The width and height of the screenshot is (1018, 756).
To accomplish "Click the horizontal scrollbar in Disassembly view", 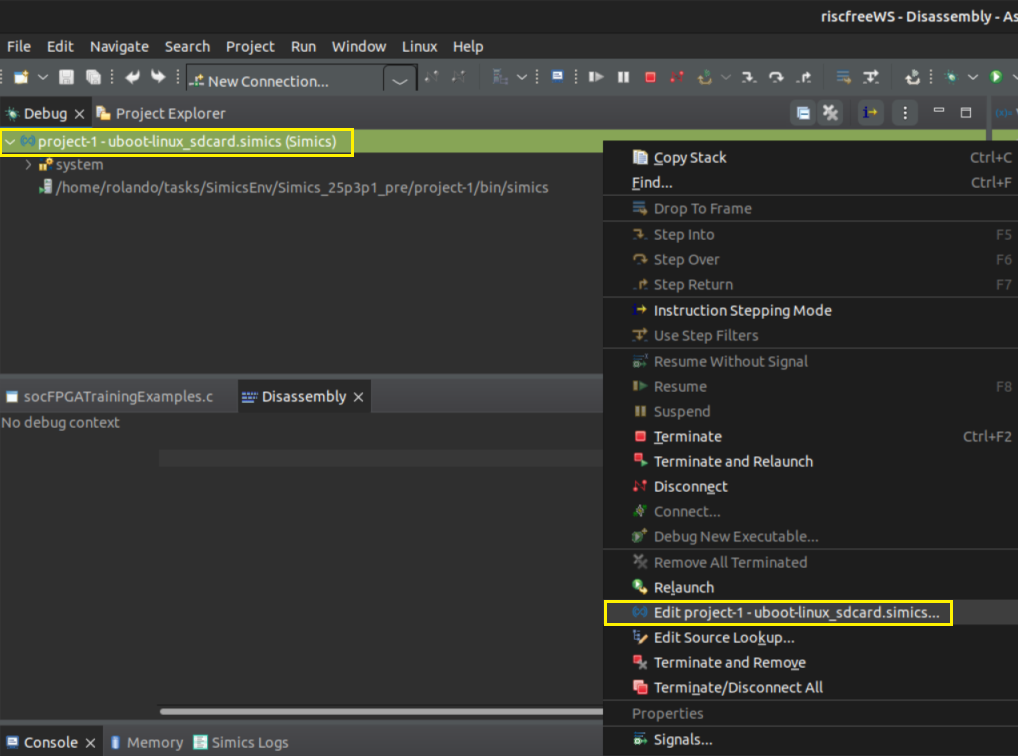I will pyautogui.click(x=380, y=711).
